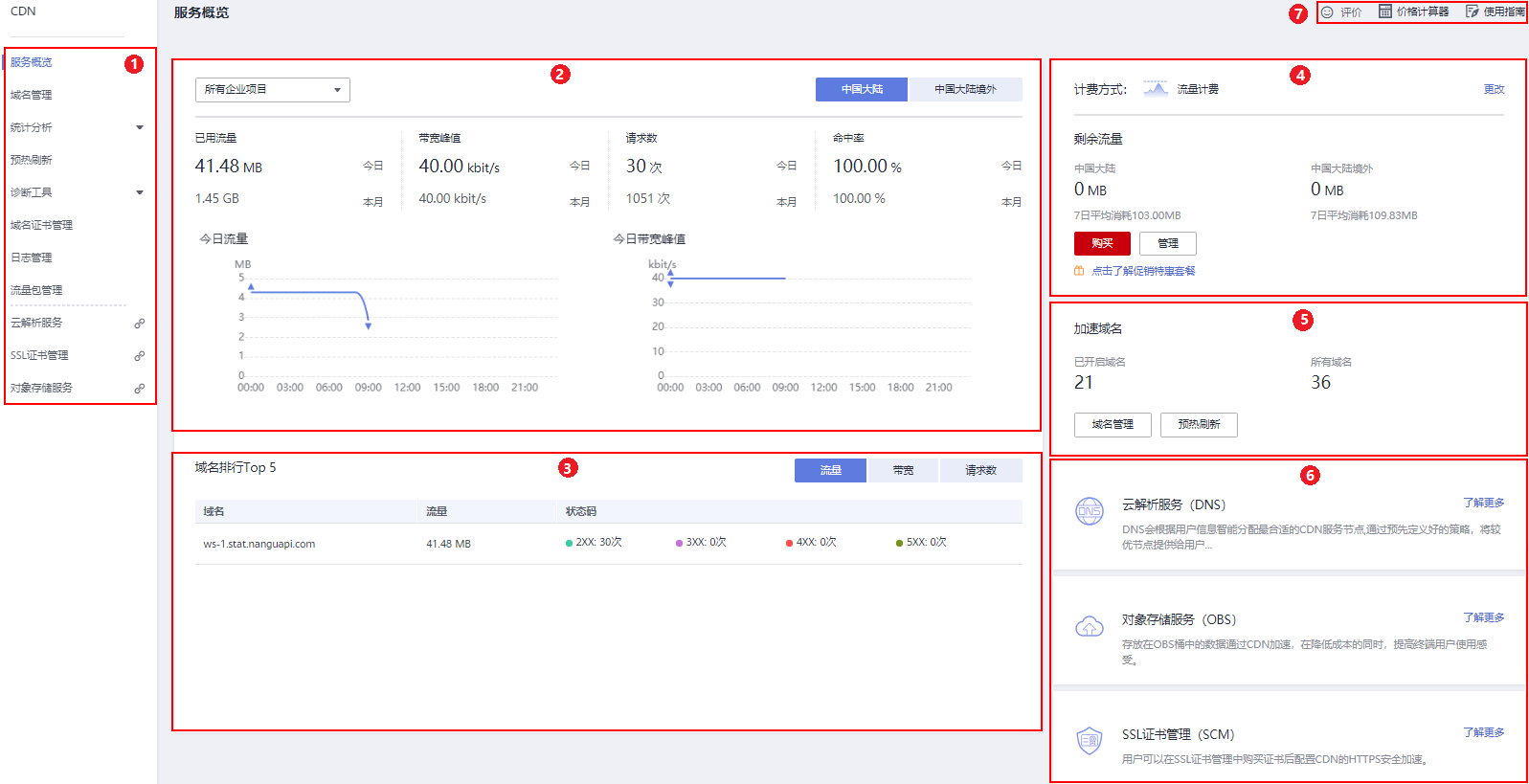
Task: Click the 对象存储服务 (OBS) card title
Action: (x=1179, y=619)
